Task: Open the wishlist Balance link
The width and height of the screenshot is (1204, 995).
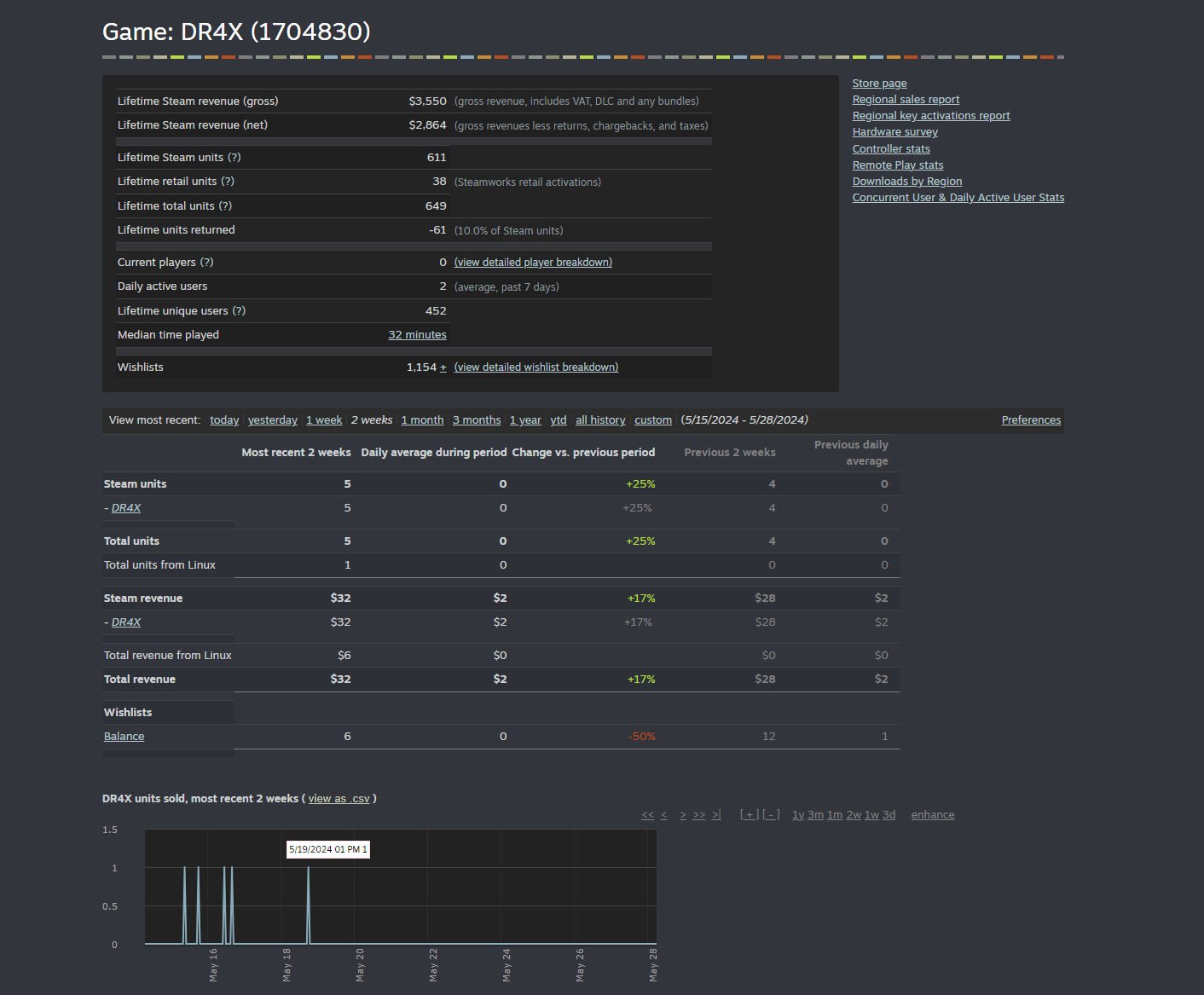Action: pyautogui.click(x=124, y=736)
